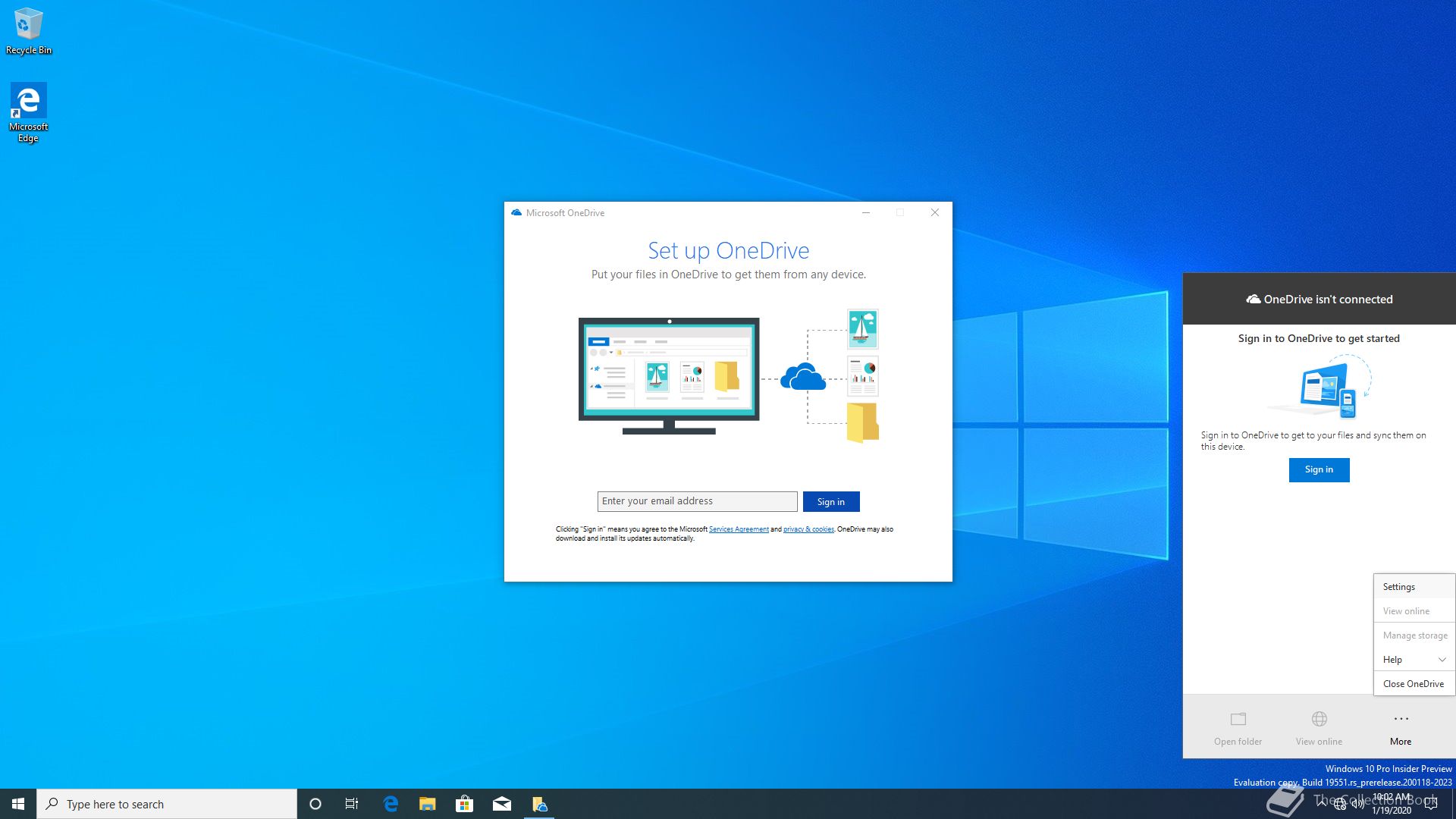Open the privacy & cookies link

[808, 529]
